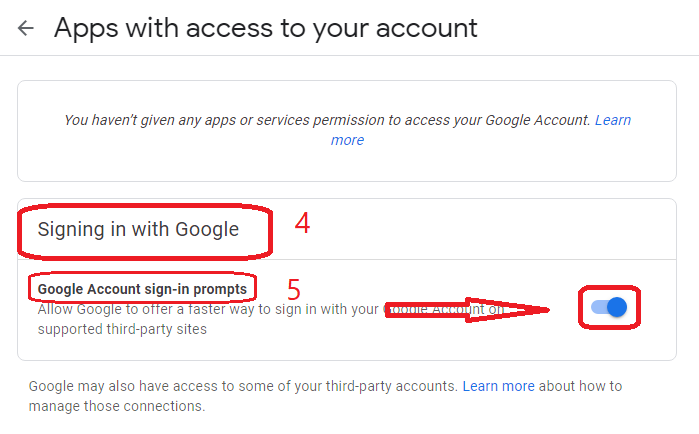Click 'about how to' text after footer link
Screen dimensions: 699x434
(x=579, y=386)
